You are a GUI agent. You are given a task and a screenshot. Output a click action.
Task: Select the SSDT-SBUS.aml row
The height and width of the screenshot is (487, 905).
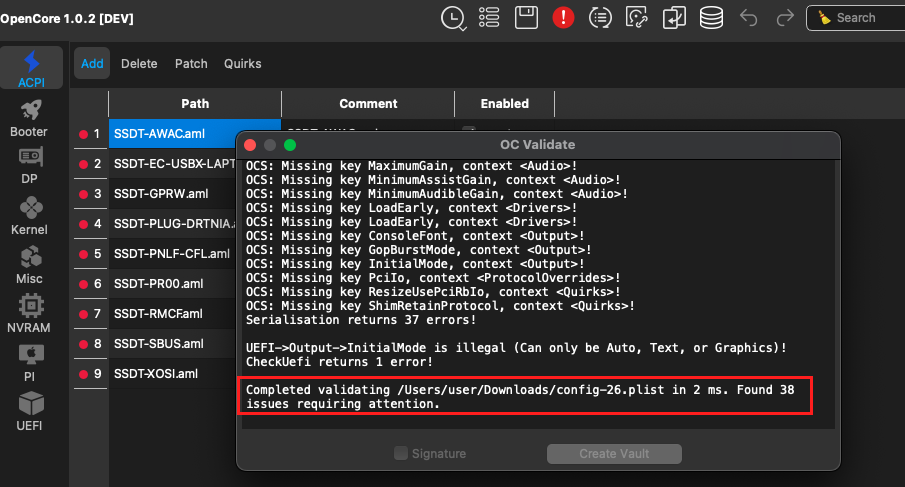click(173, 344)
